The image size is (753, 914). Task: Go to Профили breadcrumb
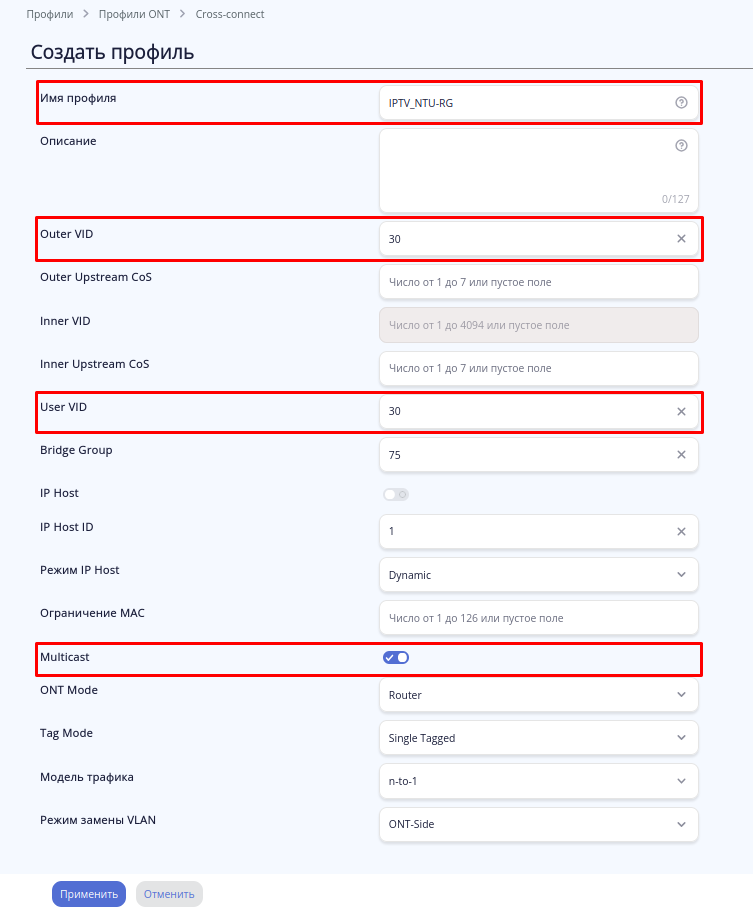(49, 15)
